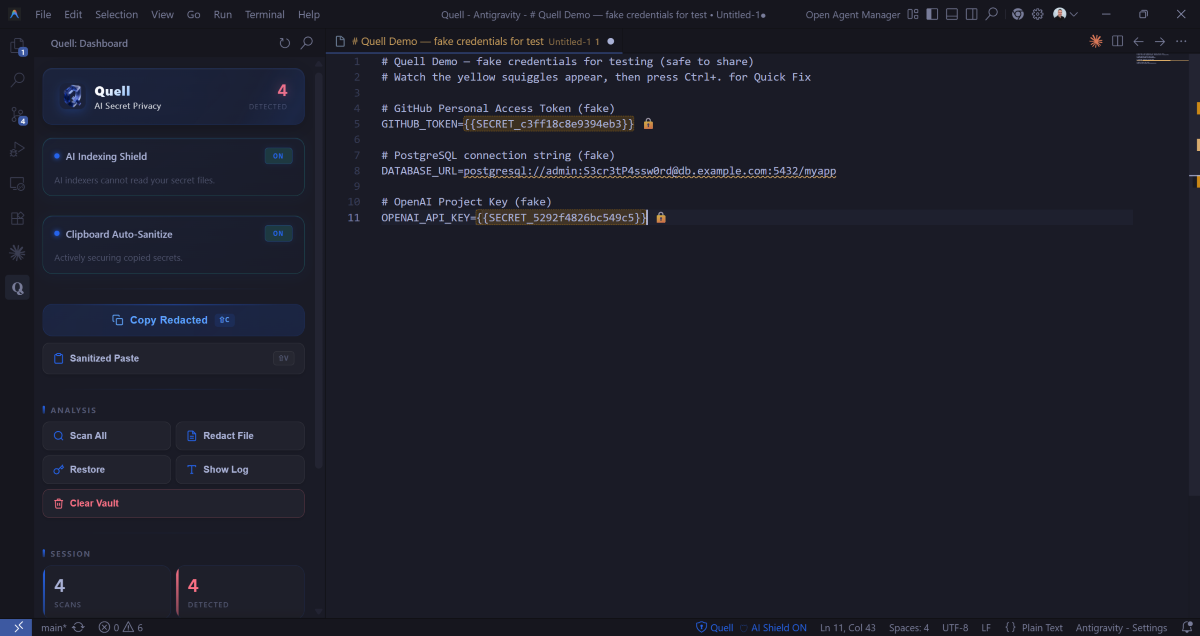This screenshot has width=1200, height=636.
Task: Change end of line sequence LF
Action: coord(986,628)
